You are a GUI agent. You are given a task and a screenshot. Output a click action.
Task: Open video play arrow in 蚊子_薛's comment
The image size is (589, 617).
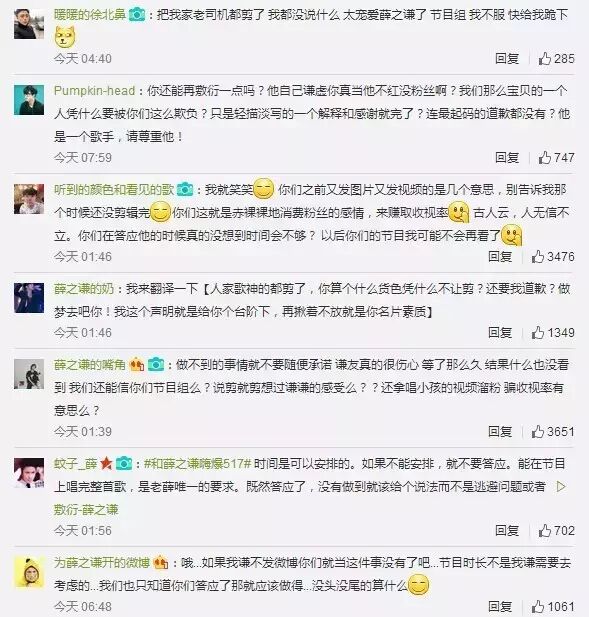(x=561, y=487)
